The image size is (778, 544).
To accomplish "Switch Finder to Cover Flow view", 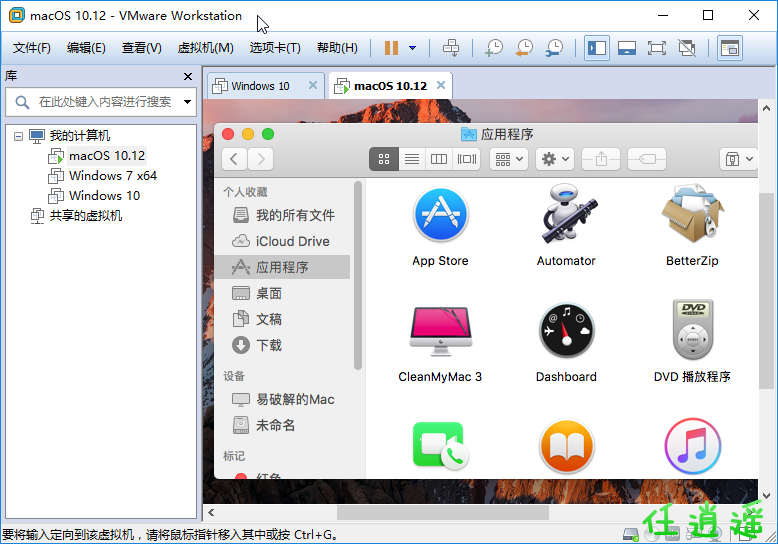I will click(466, 159).
